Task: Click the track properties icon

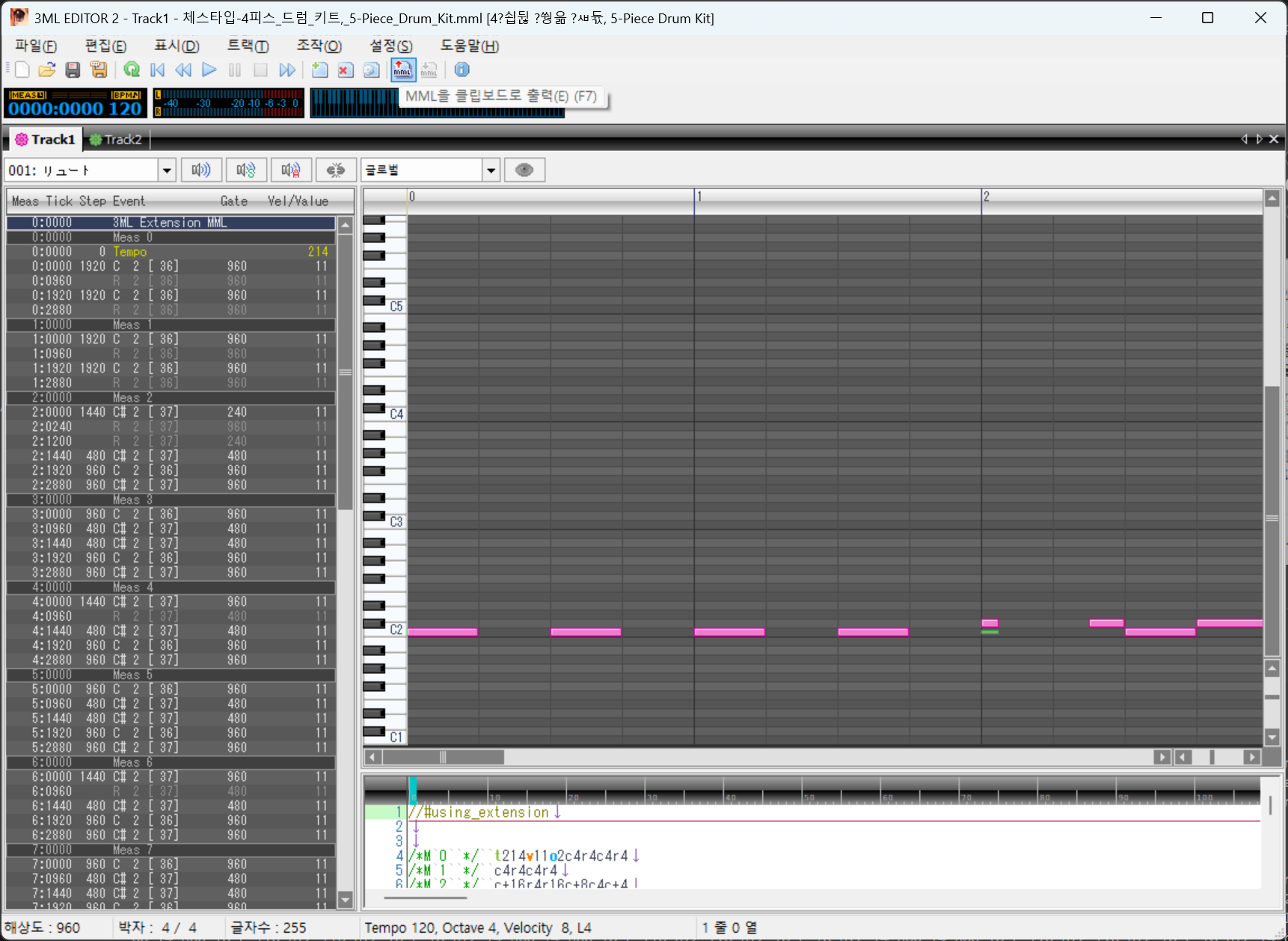Action: click(x=371, y=70)
